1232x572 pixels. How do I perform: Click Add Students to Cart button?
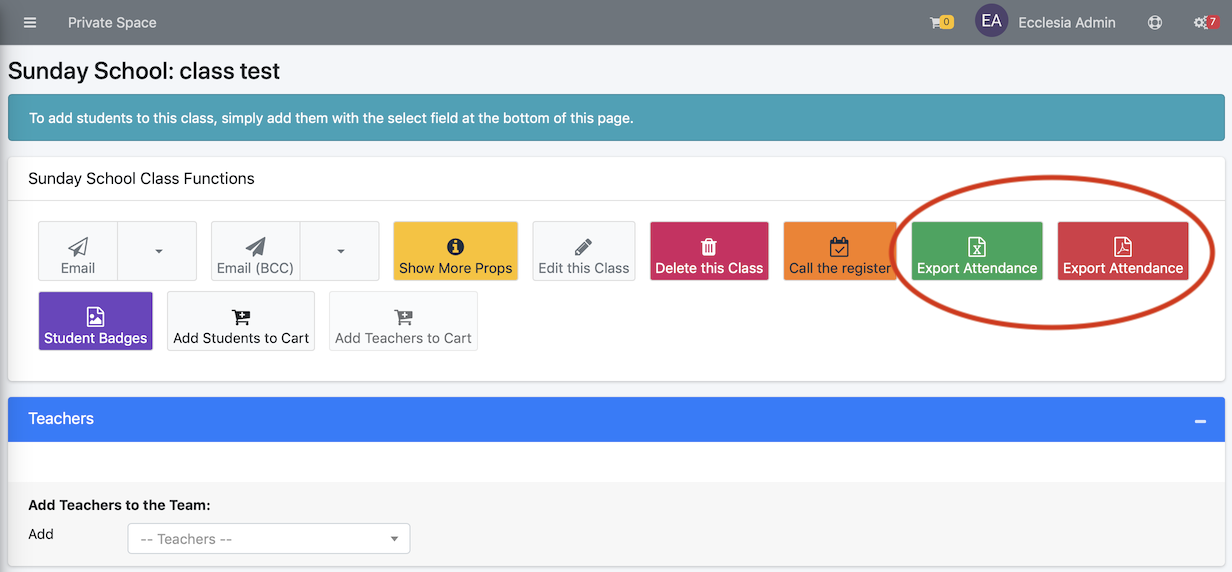coord(241,321)
